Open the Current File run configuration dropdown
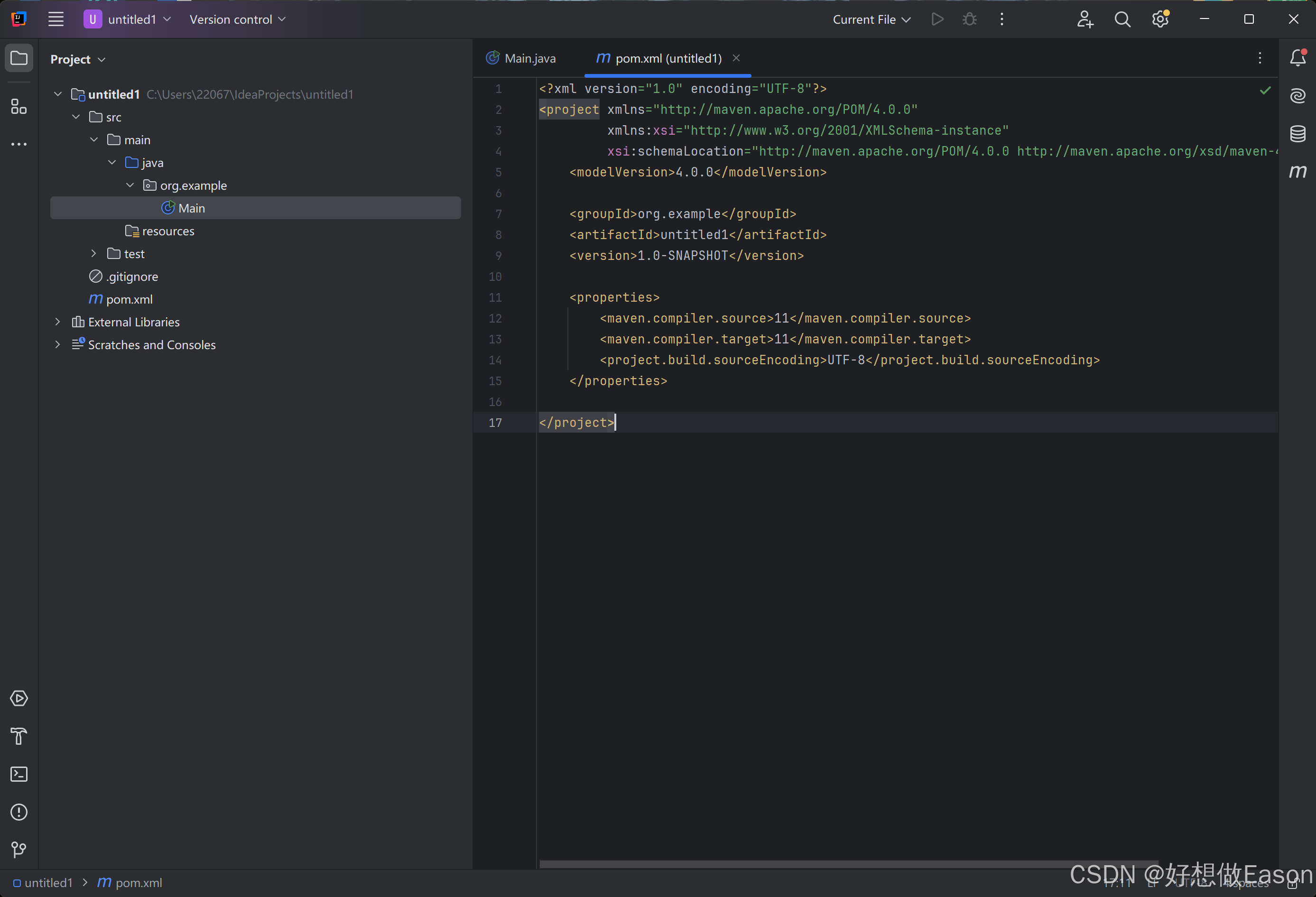Screen dimensions: 1316x897 click(871, 19)
